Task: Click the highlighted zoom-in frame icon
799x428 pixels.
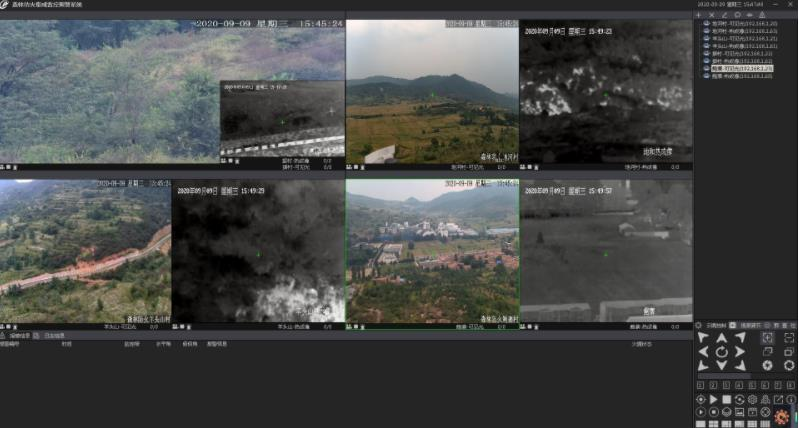Action: click(768, 338)
